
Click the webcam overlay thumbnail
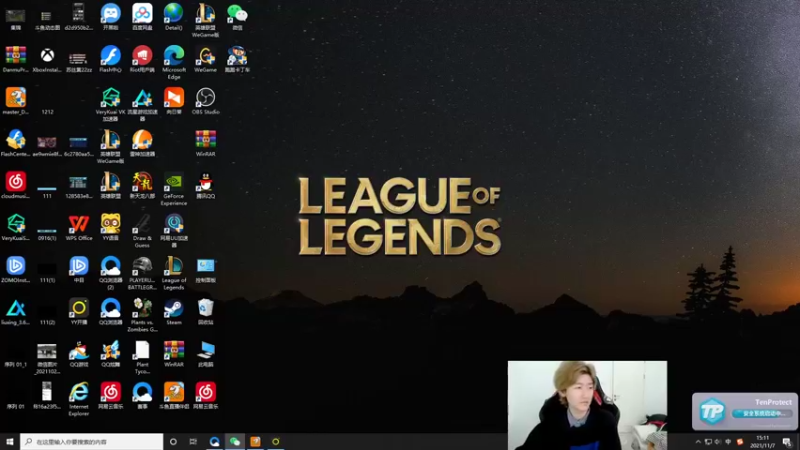pos(587,405)
